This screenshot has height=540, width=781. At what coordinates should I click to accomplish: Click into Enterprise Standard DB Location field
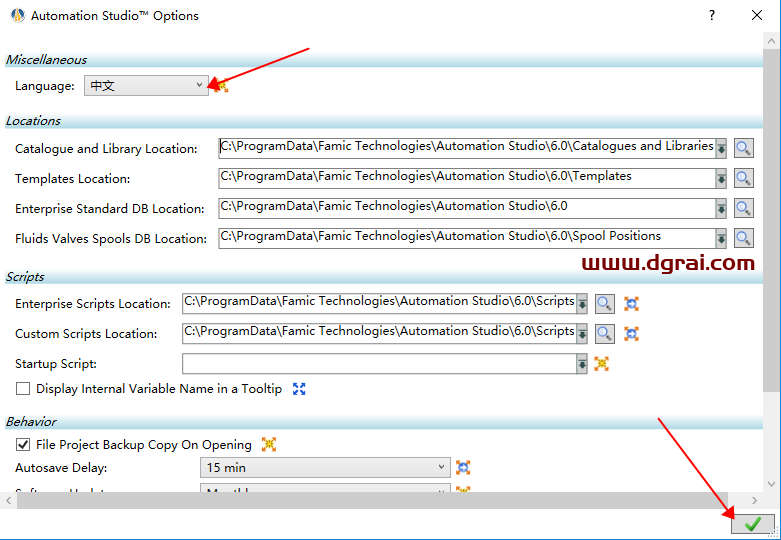click(x=467, y=208)
